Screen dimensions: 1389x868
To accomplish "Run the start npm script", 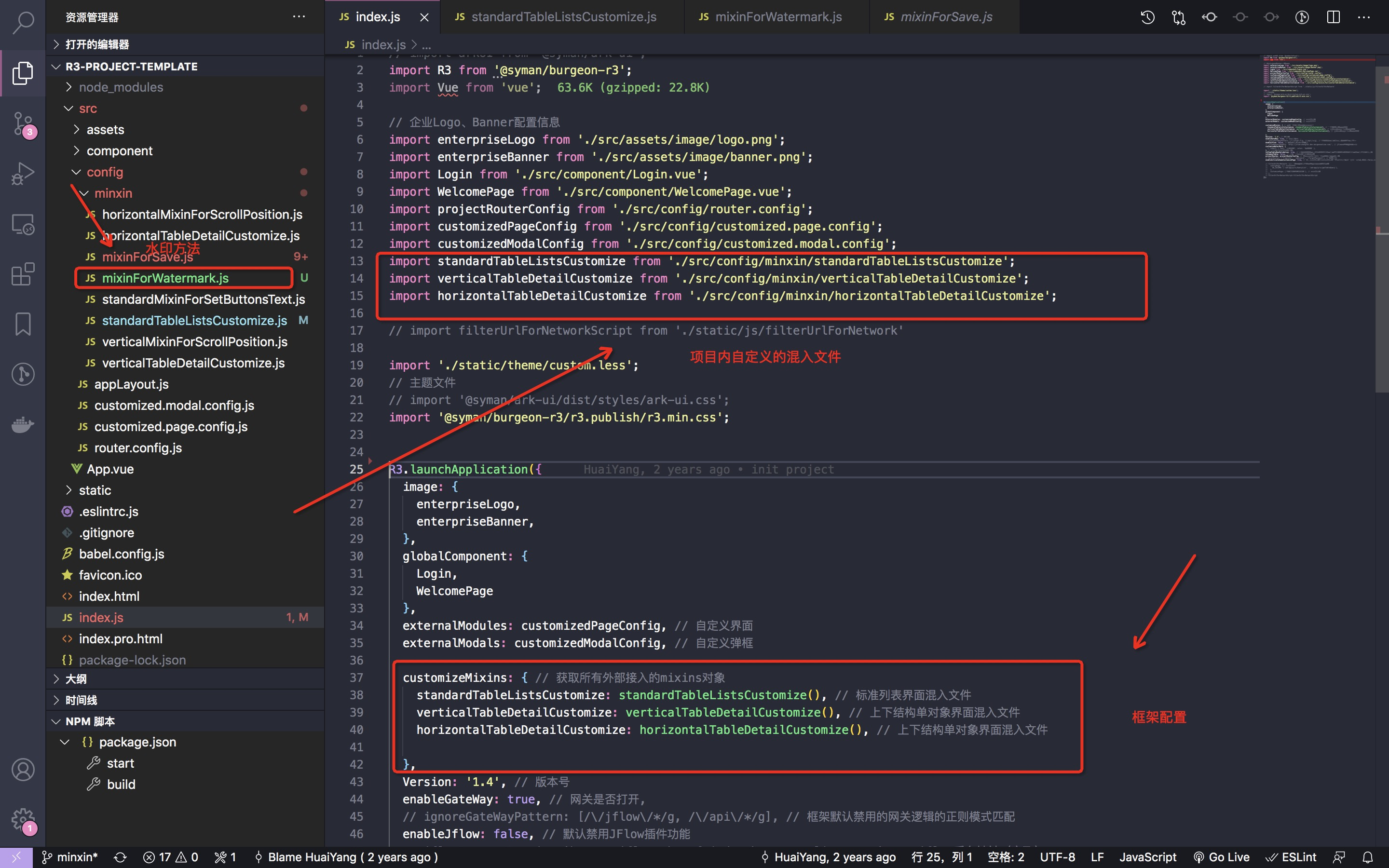I will pos(185,763).
